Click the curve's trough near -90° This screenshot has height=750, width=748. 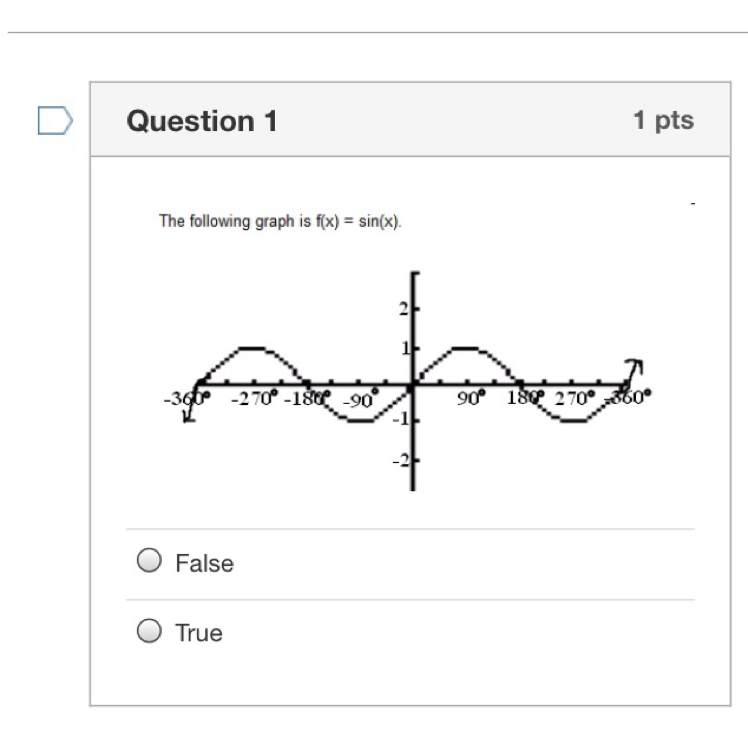pyautogui.click(x=361, y=421)
